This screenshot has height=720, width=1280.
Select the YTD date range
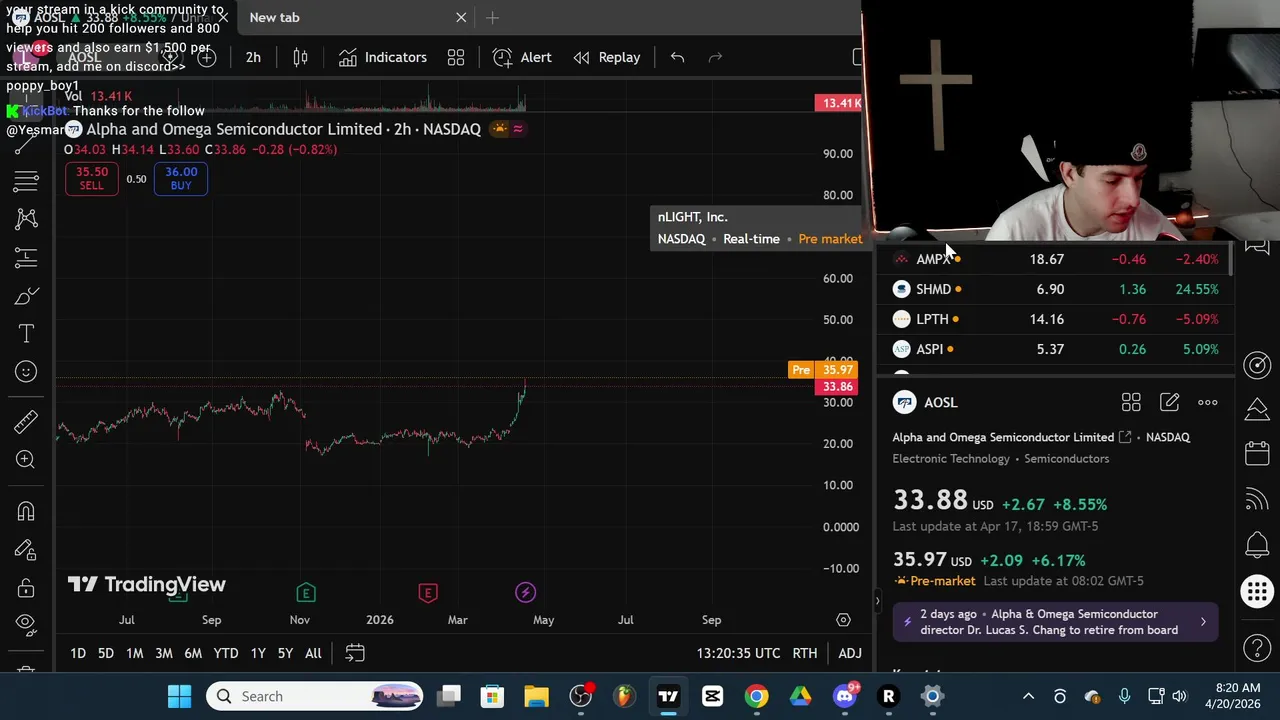pos(226,653)
